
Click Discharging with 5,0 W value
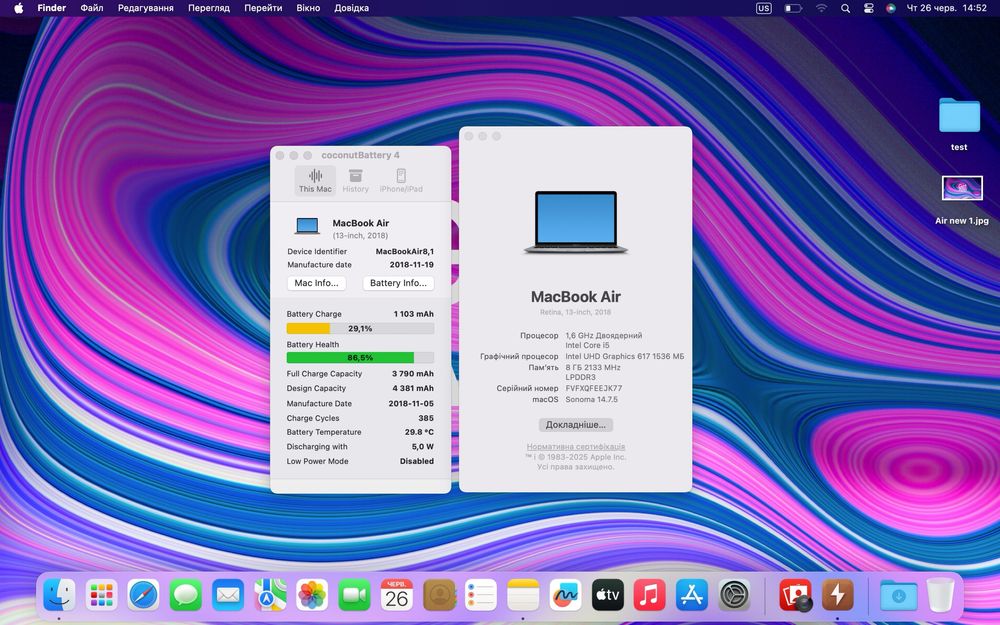[422, 446]
